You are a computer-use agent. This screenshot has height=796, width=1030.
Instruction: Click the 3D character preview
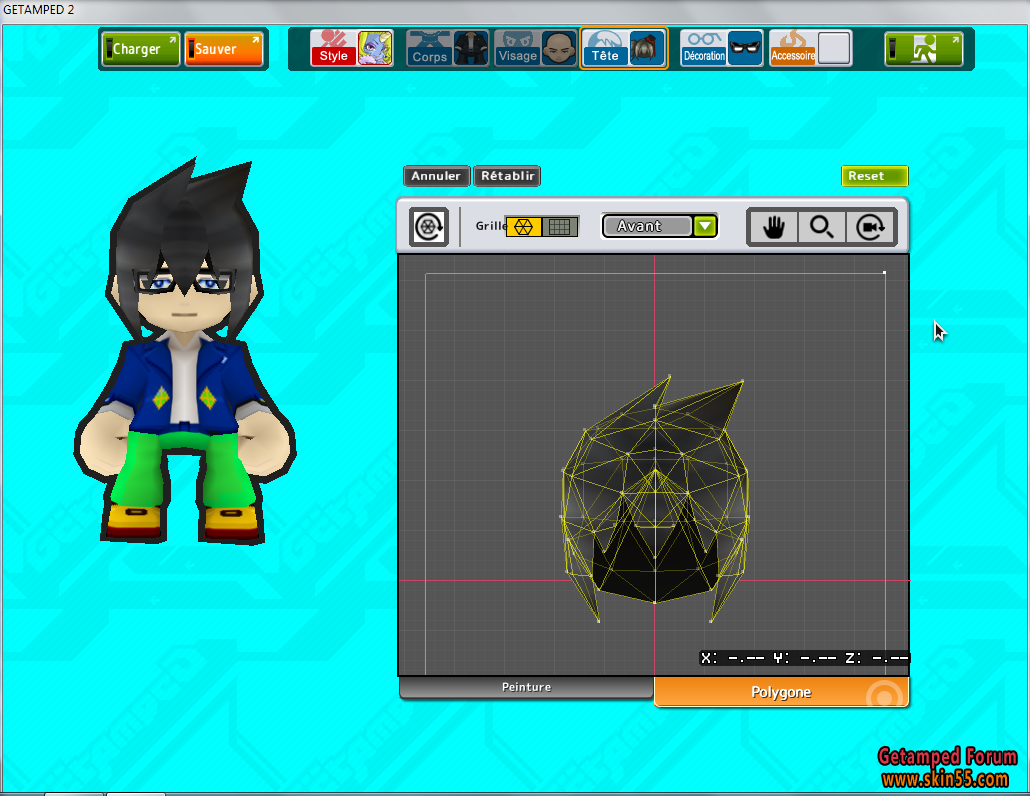coord(185,351)
